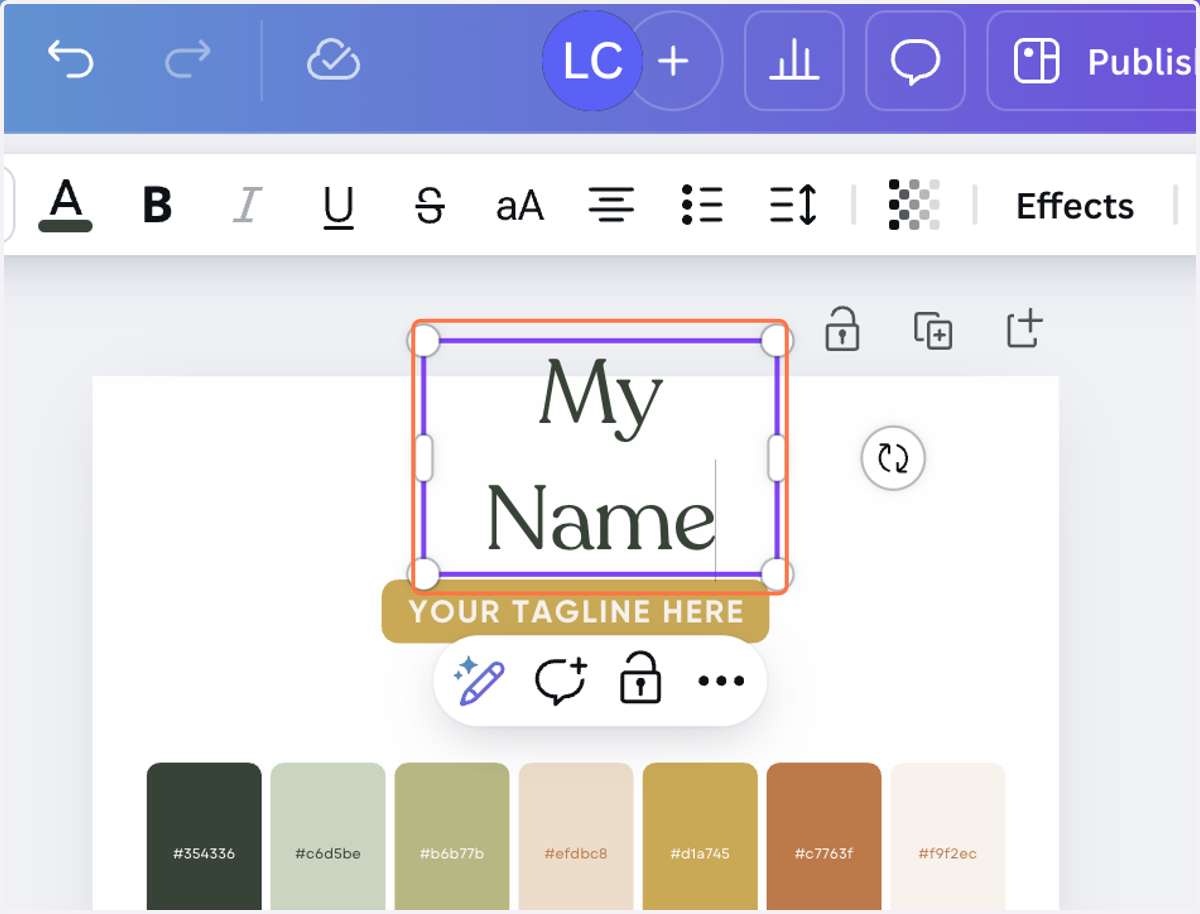The image size is (1200, 914).
Task: Open the LC user avatar
Action: (593, 61)
